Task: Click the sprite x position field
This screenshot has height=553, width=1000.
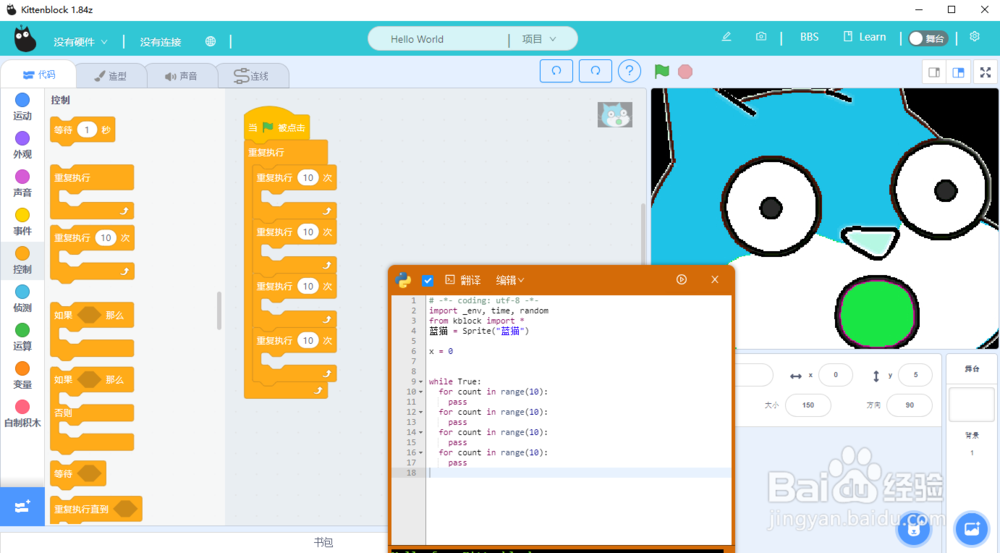Action: (x=835, y=375)
